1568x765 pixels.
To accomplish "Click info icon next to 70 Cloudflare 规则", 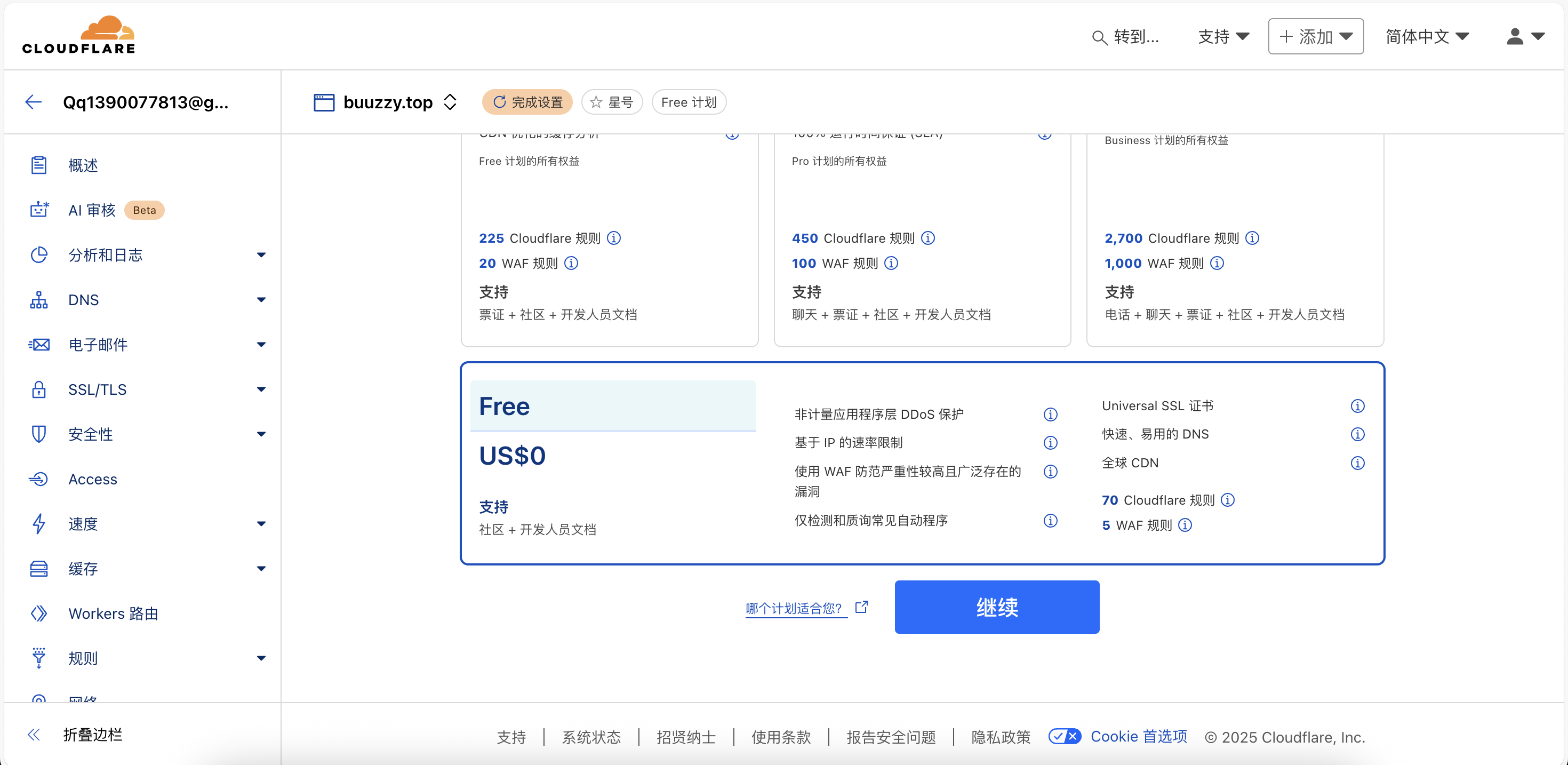I will coord(1228,500).
